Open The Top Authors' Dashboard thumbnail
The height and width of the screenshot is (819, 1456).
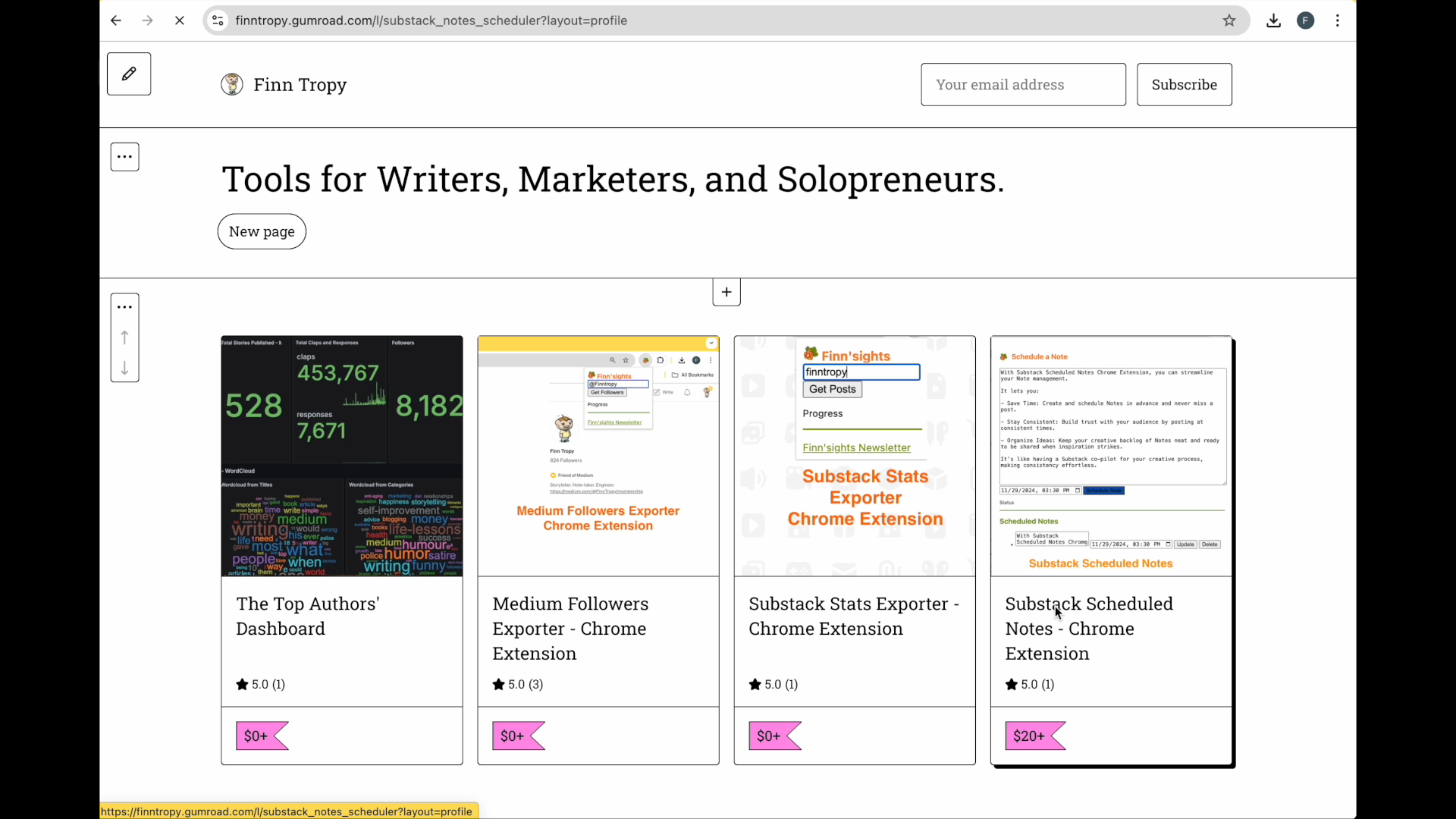(342, 456)
